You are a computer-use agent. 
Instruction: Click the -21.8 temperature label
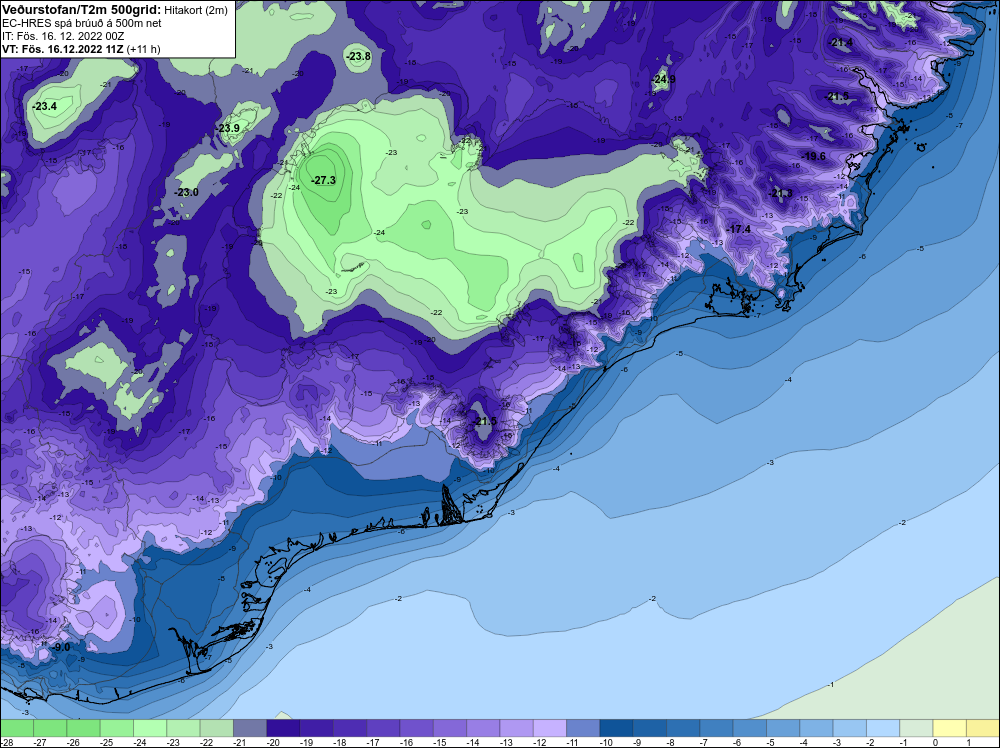[x=781, y=193]
